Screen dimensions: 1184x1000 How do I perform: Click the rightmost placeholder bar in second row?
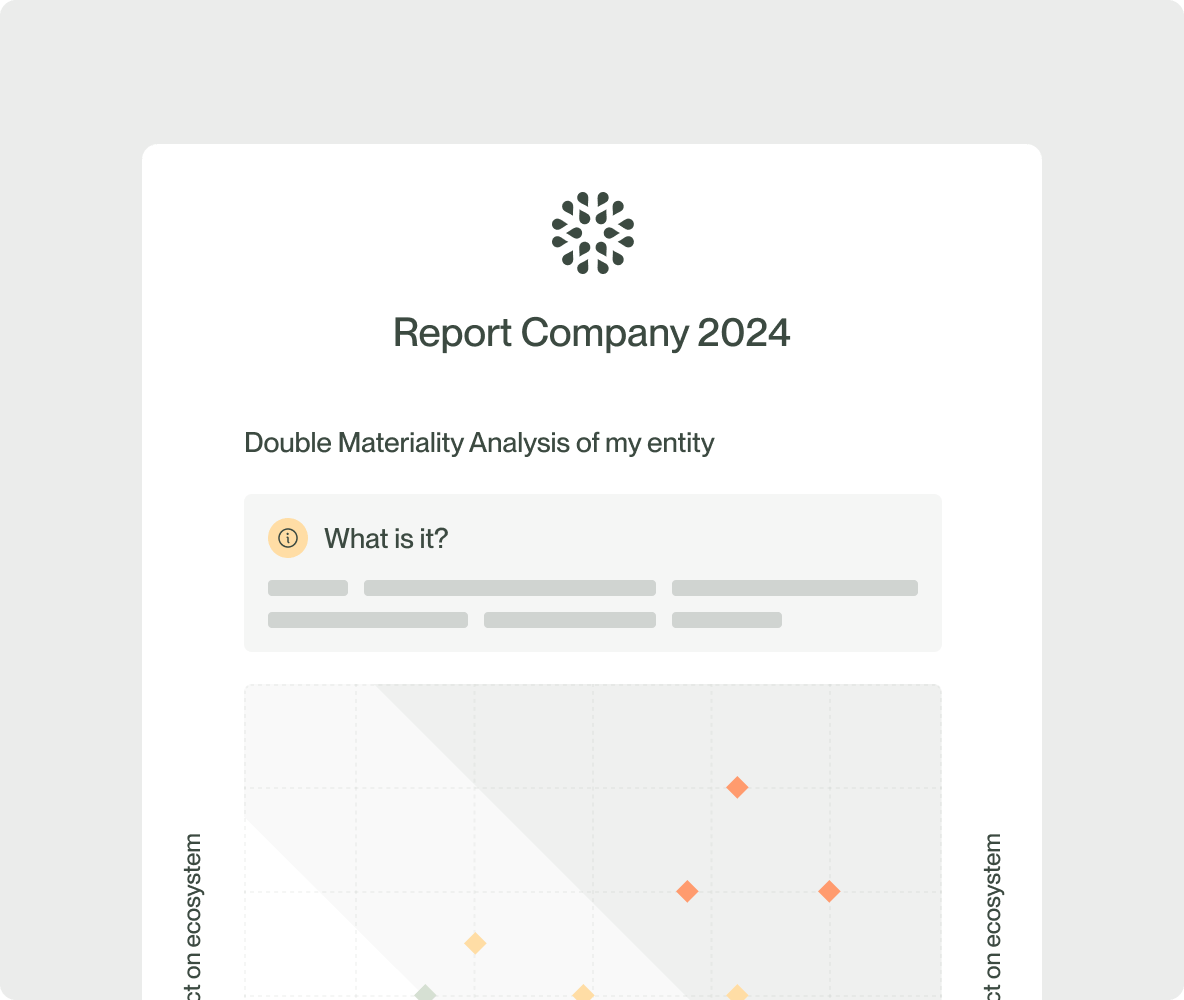[727, 620]
